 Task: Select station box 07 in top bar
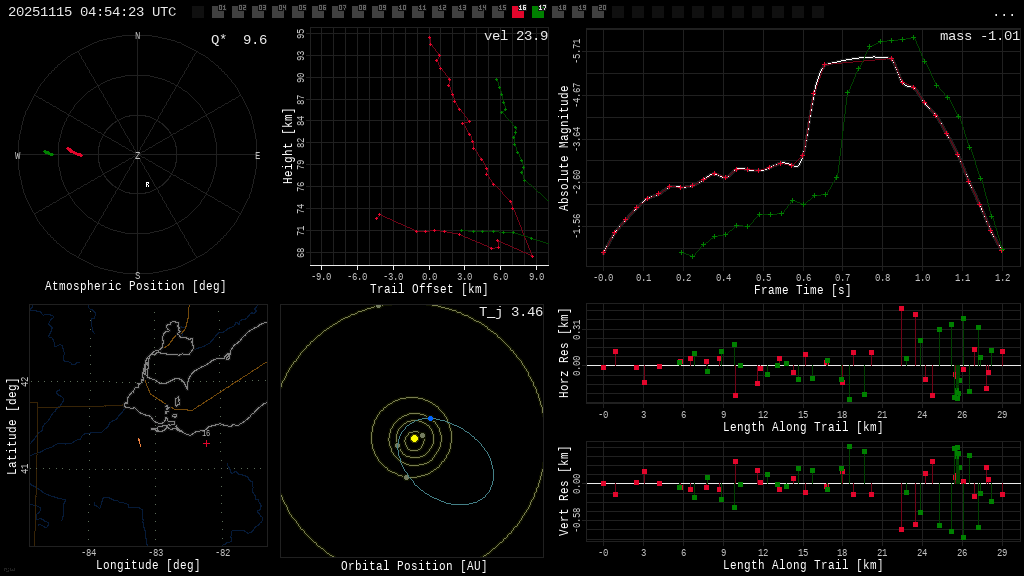pos(338,11)
